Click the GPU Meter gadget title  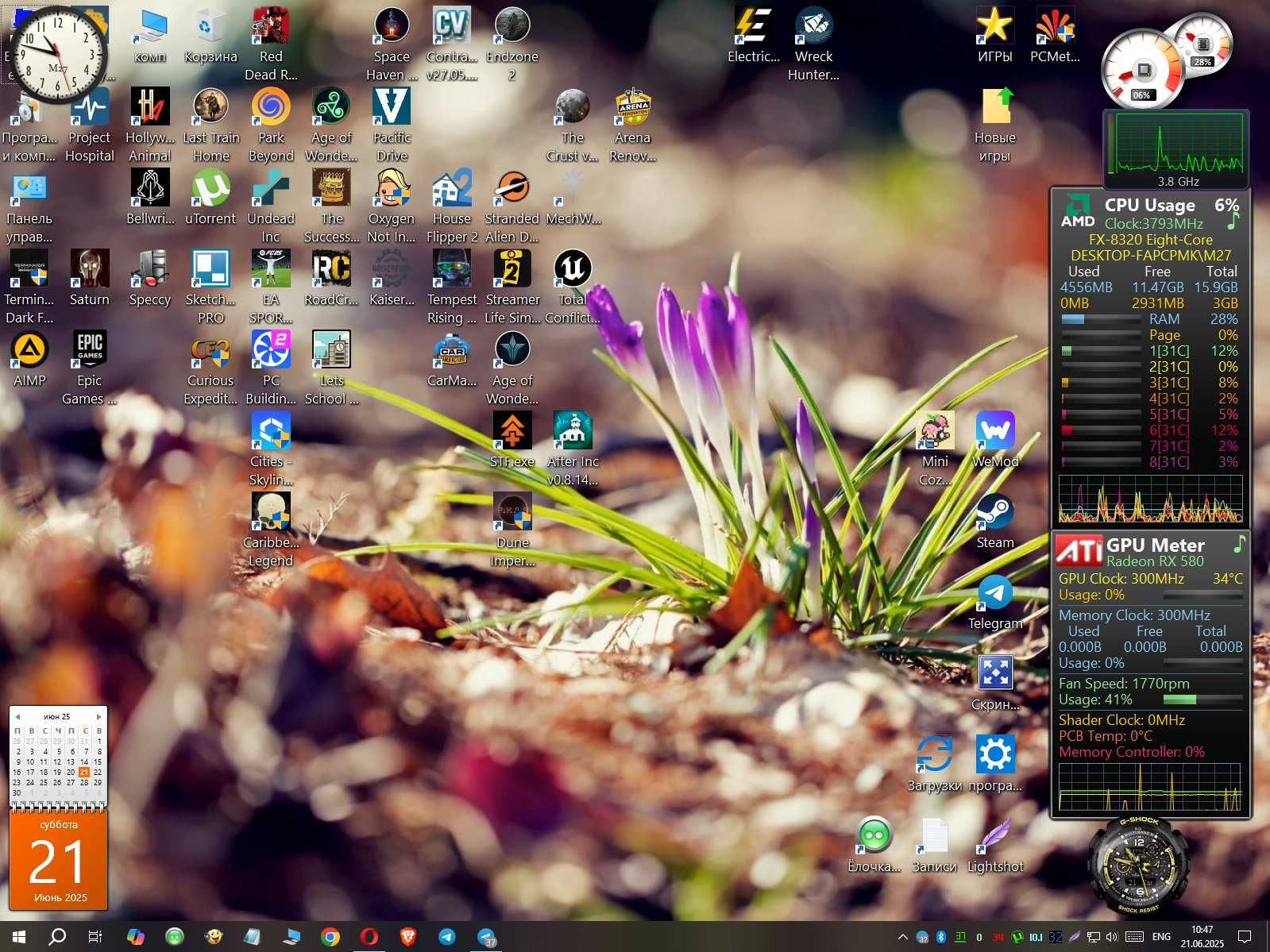(x=1155, y=545)
